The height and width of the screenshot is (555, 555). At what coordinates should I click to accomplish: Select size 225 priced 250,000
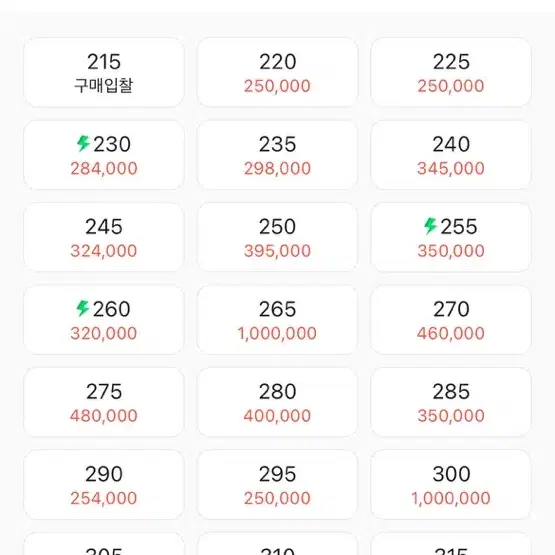coord(451,73)
